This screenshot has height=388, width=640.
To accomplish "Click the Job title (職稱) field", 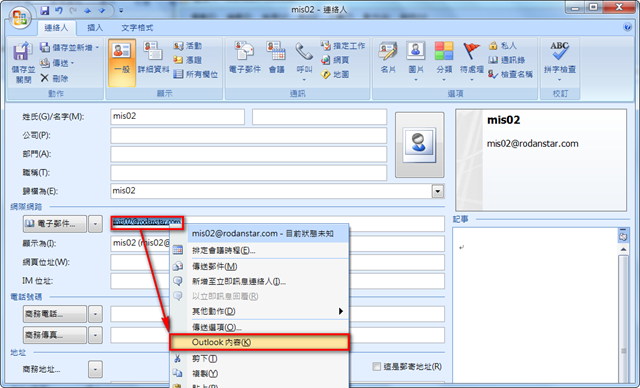I will click(248, 173).
